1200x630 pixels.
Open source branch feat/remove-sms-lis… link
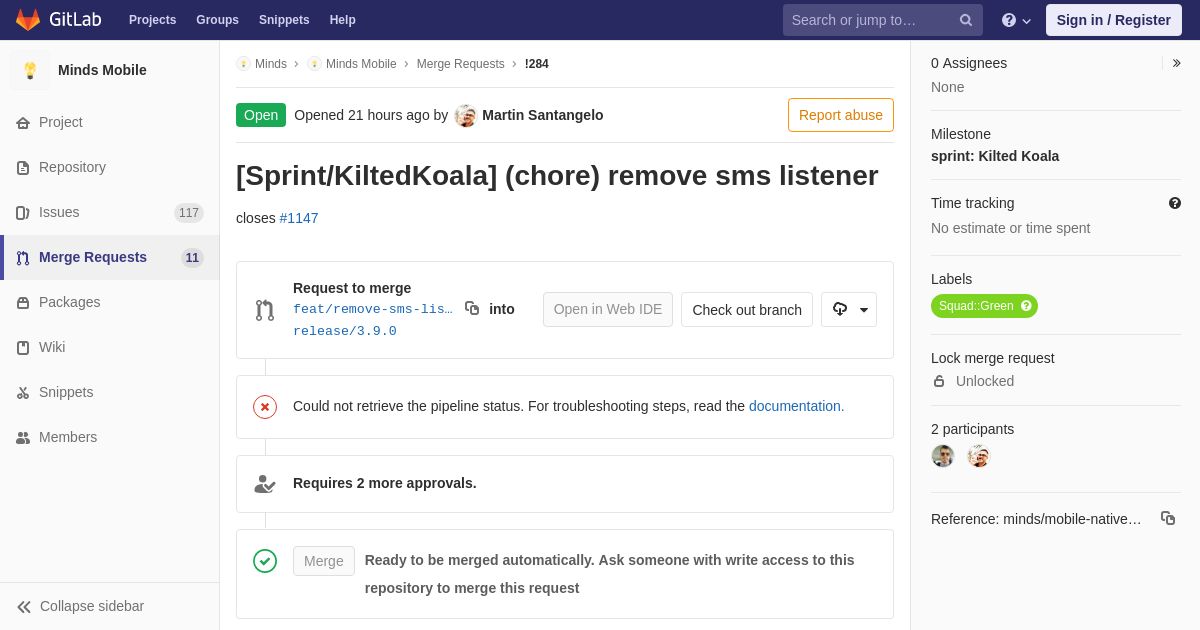tap(373, 309)
